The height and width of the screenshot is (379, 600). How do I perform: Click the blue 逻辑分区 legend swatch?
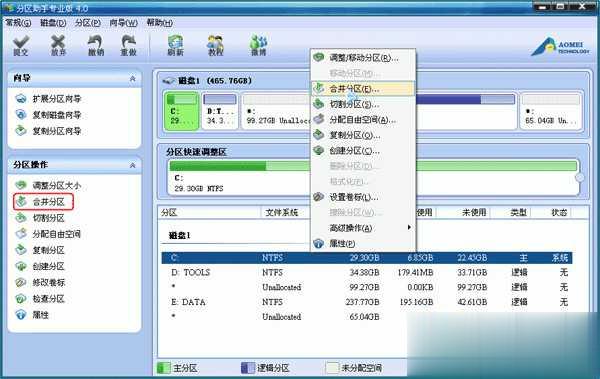248,368
